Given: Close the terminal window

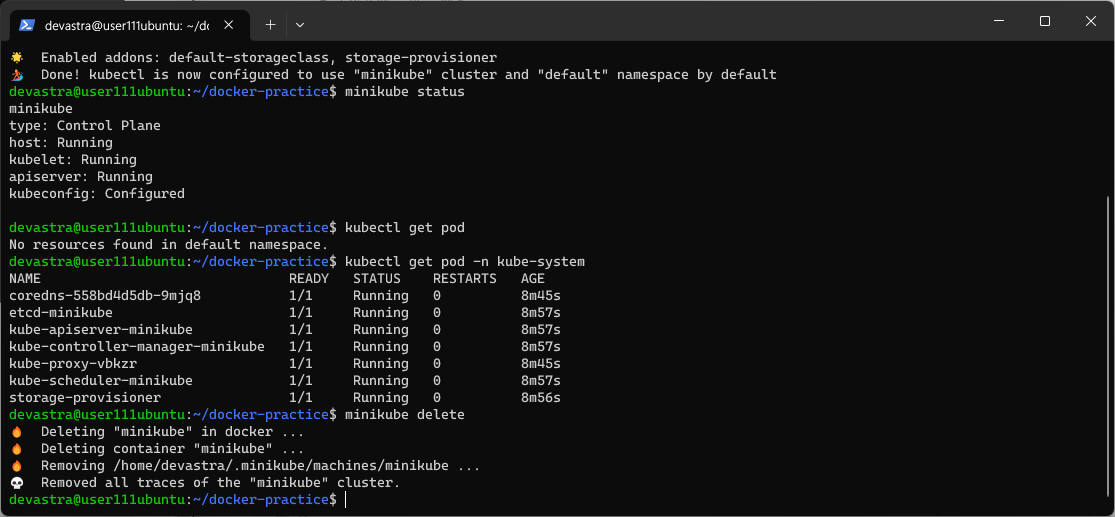Looking at the screenshot, I should [1090, 21].
